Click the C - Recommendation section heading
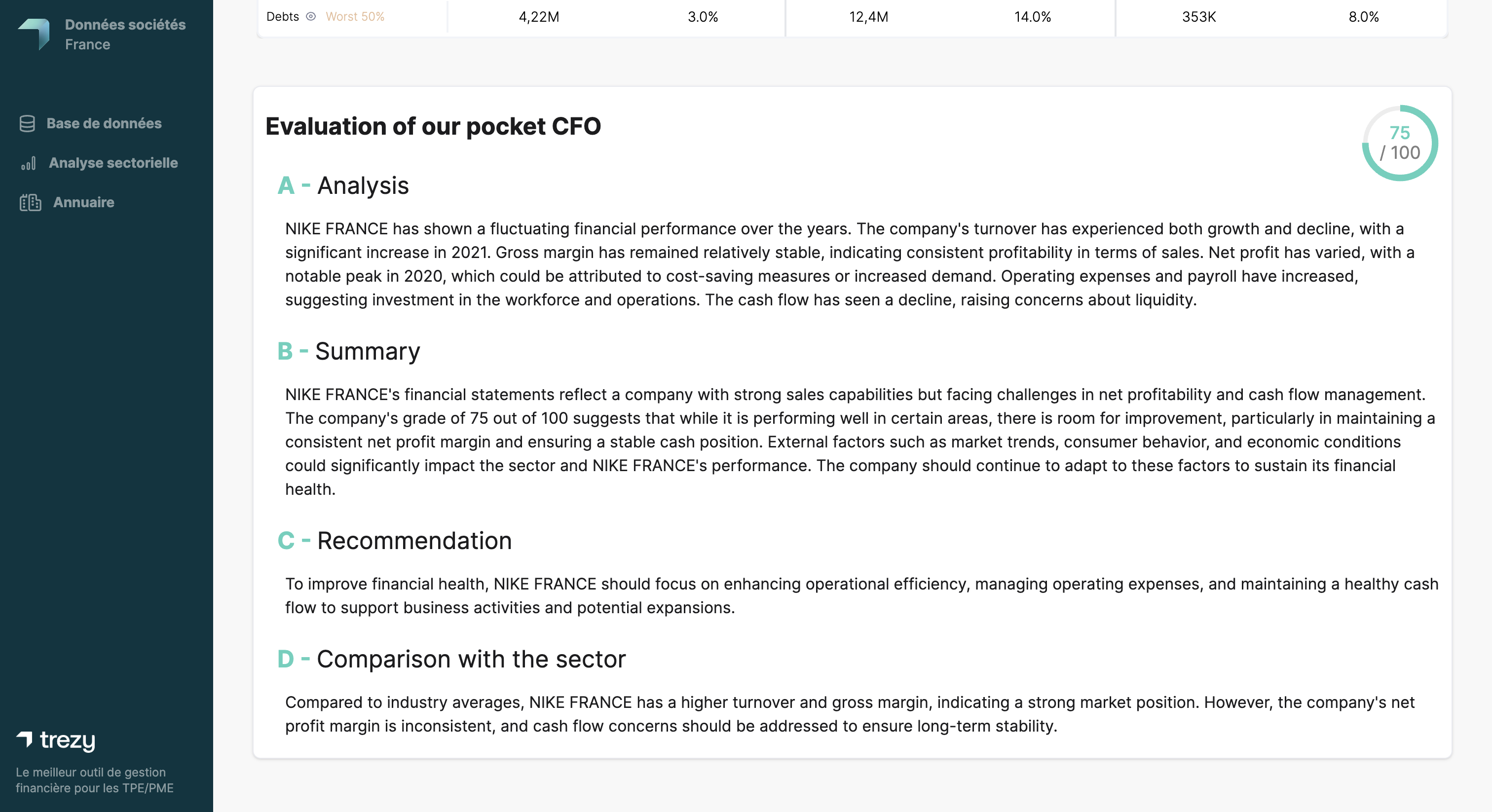The image size is (1492, 812). (x=394, y=541)
